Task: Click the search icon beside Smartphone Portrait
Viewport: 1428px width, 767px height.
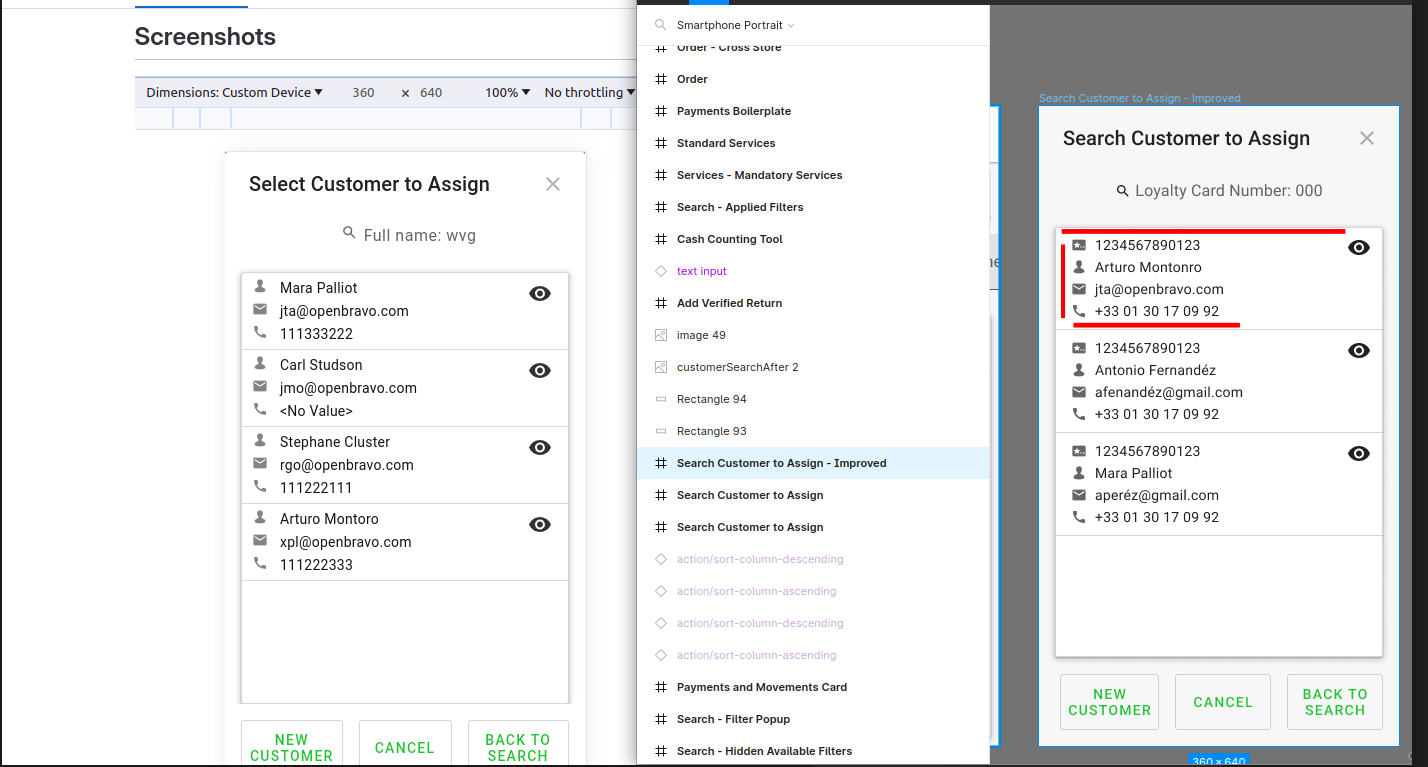Action: [x=660, y=25]
